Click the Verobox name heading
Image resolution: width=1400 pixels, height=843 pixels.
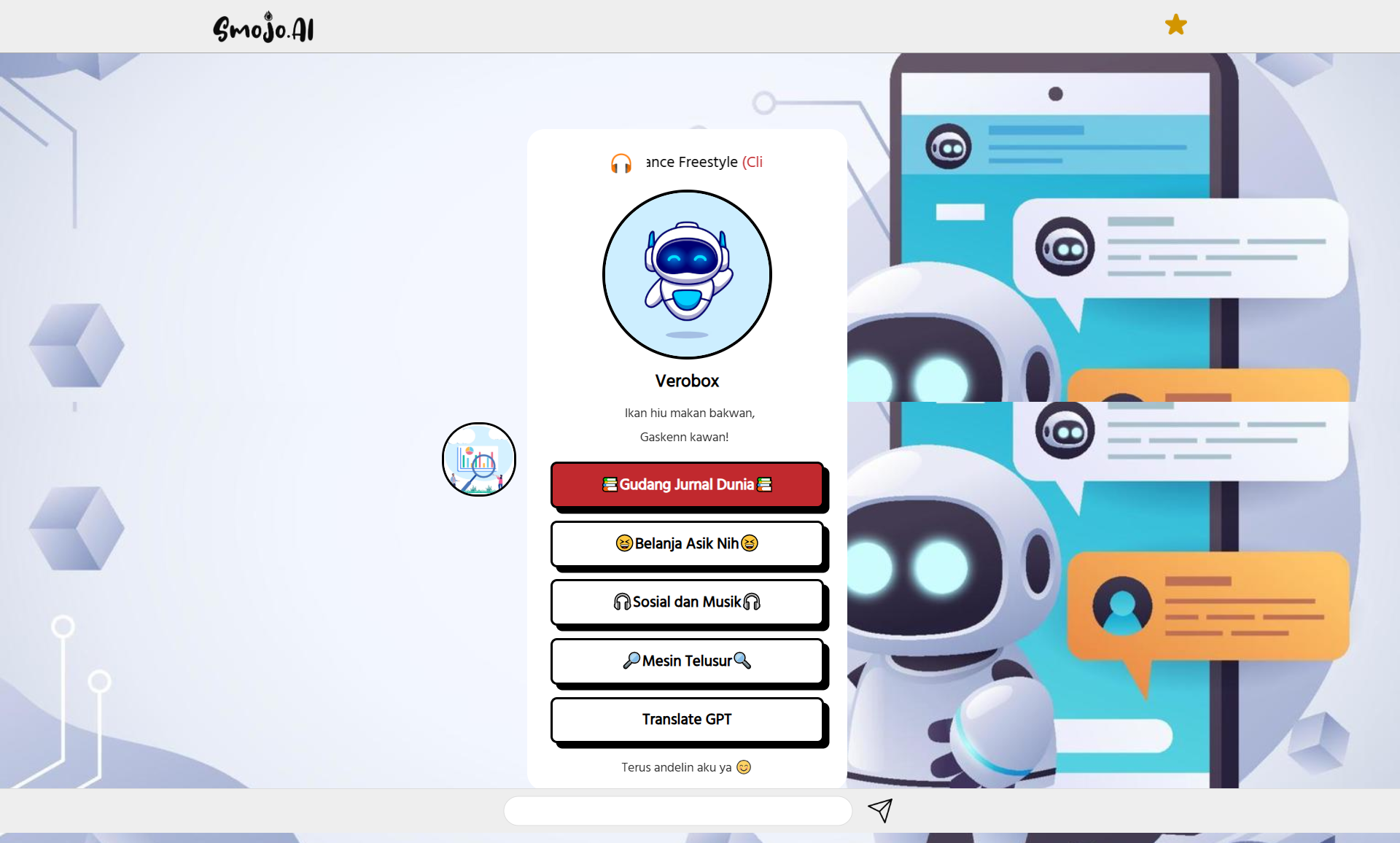click(687, 381)
